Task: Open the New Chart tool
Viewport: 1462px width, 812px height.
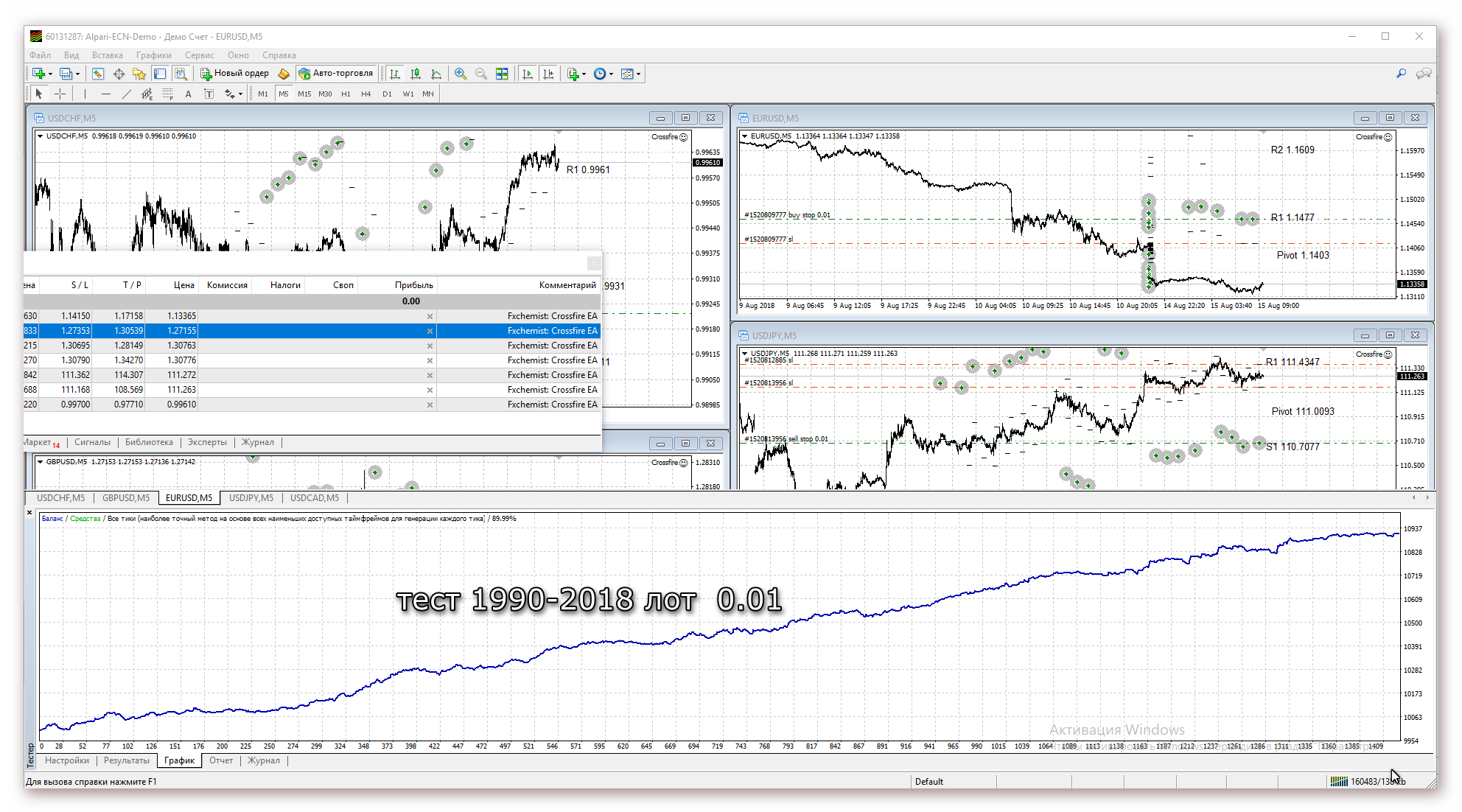Action: coord(38,74)
